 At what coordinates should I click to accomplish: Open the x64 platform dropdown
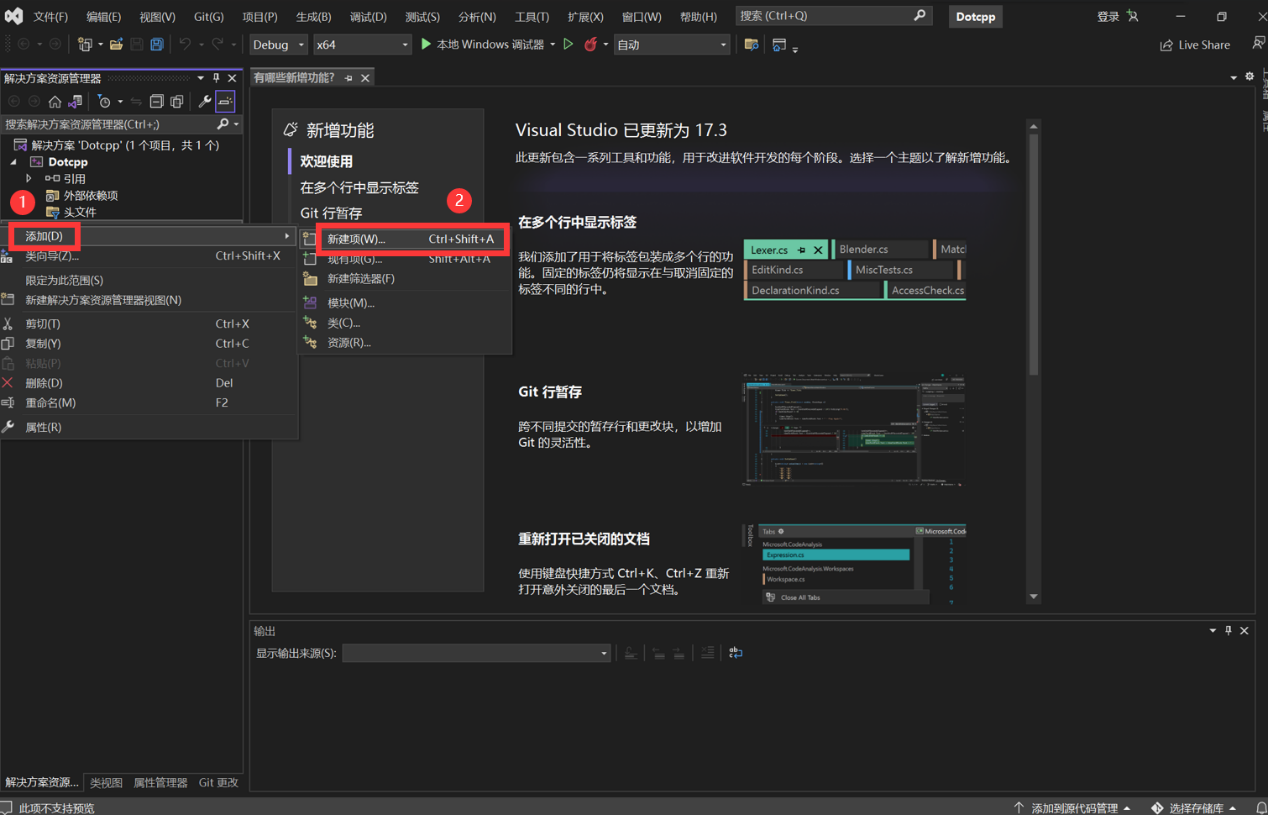361,45
